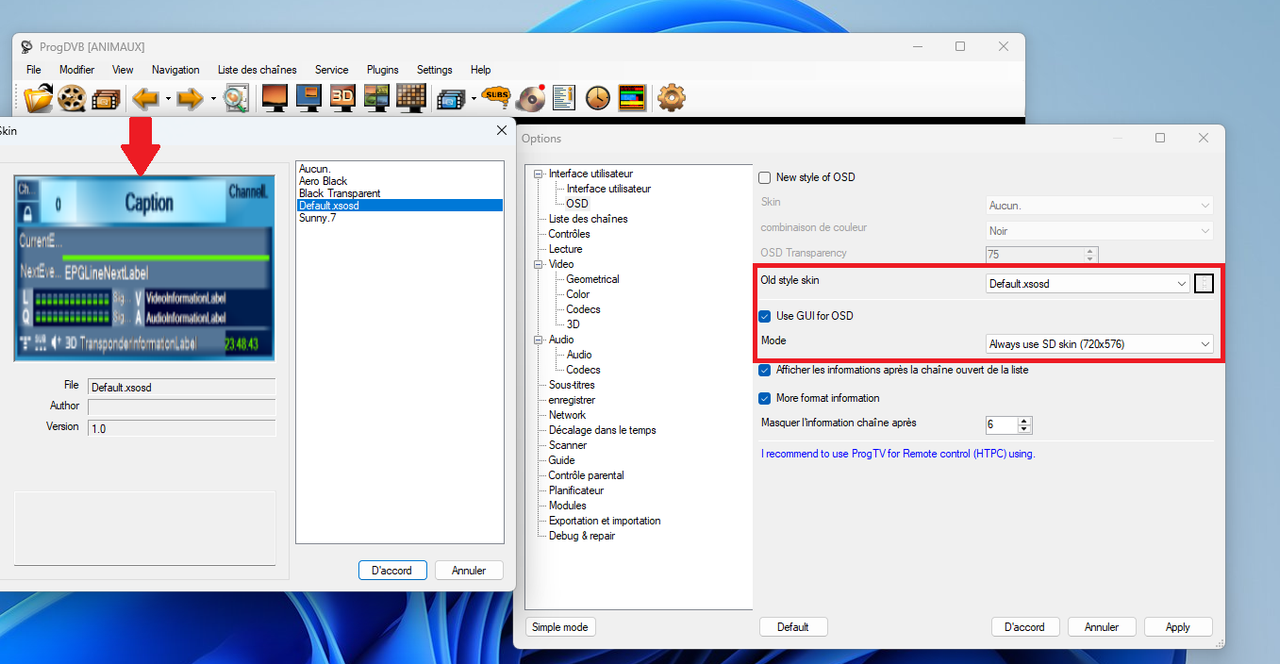Screen dimensions: 1280x664
Task: Click the blue filmstrip toolbar icon
Action: pos(449,98)
